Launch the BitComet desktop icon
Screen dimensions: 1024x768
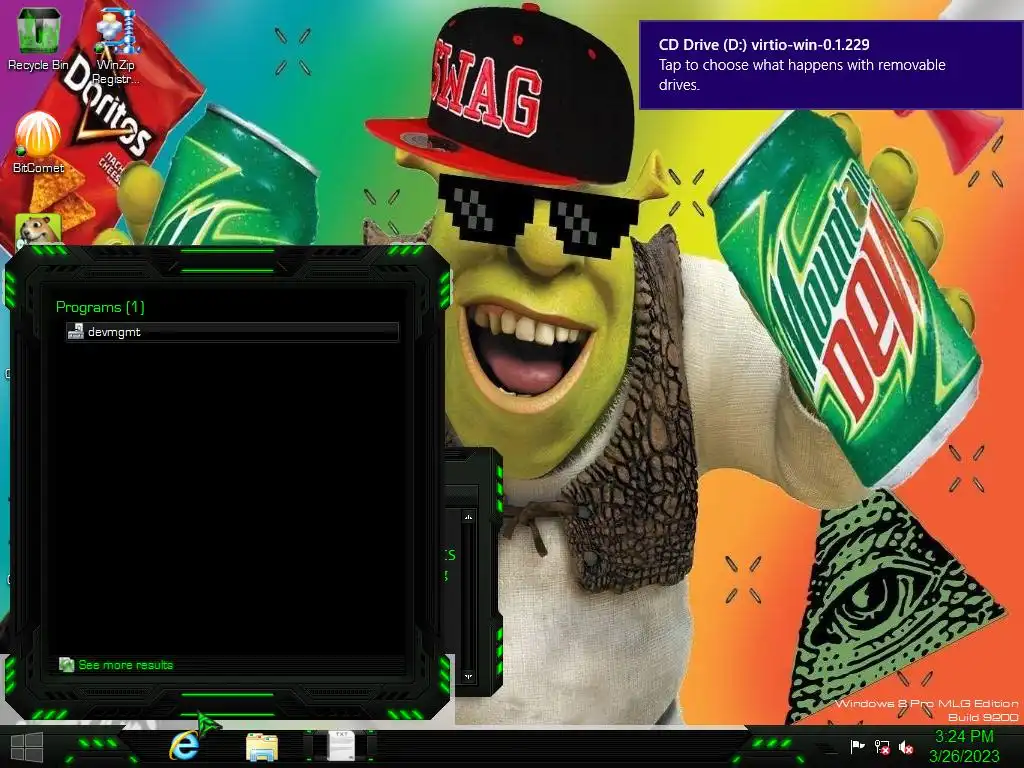38,142
